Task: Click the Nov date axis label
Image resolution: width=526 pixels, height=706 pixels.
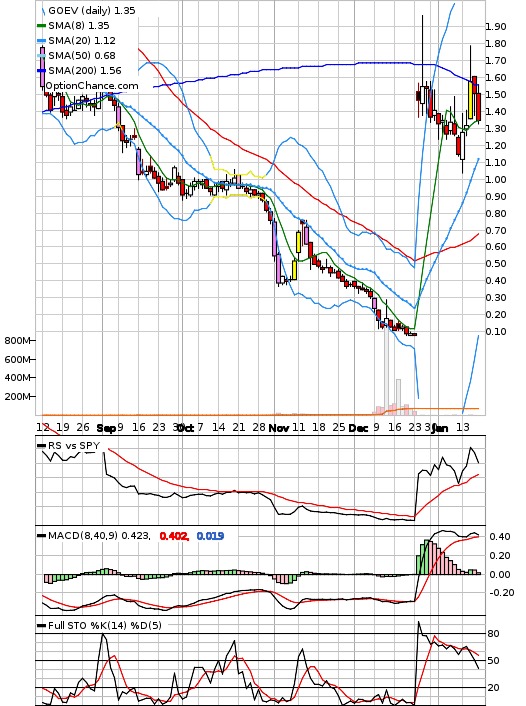Action: [279, 428]
